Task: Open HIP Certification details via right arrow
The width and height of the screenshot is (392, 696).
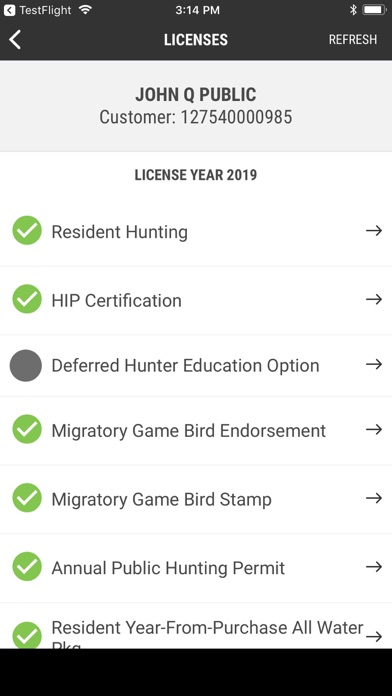Action: click(x=374, y=299)
